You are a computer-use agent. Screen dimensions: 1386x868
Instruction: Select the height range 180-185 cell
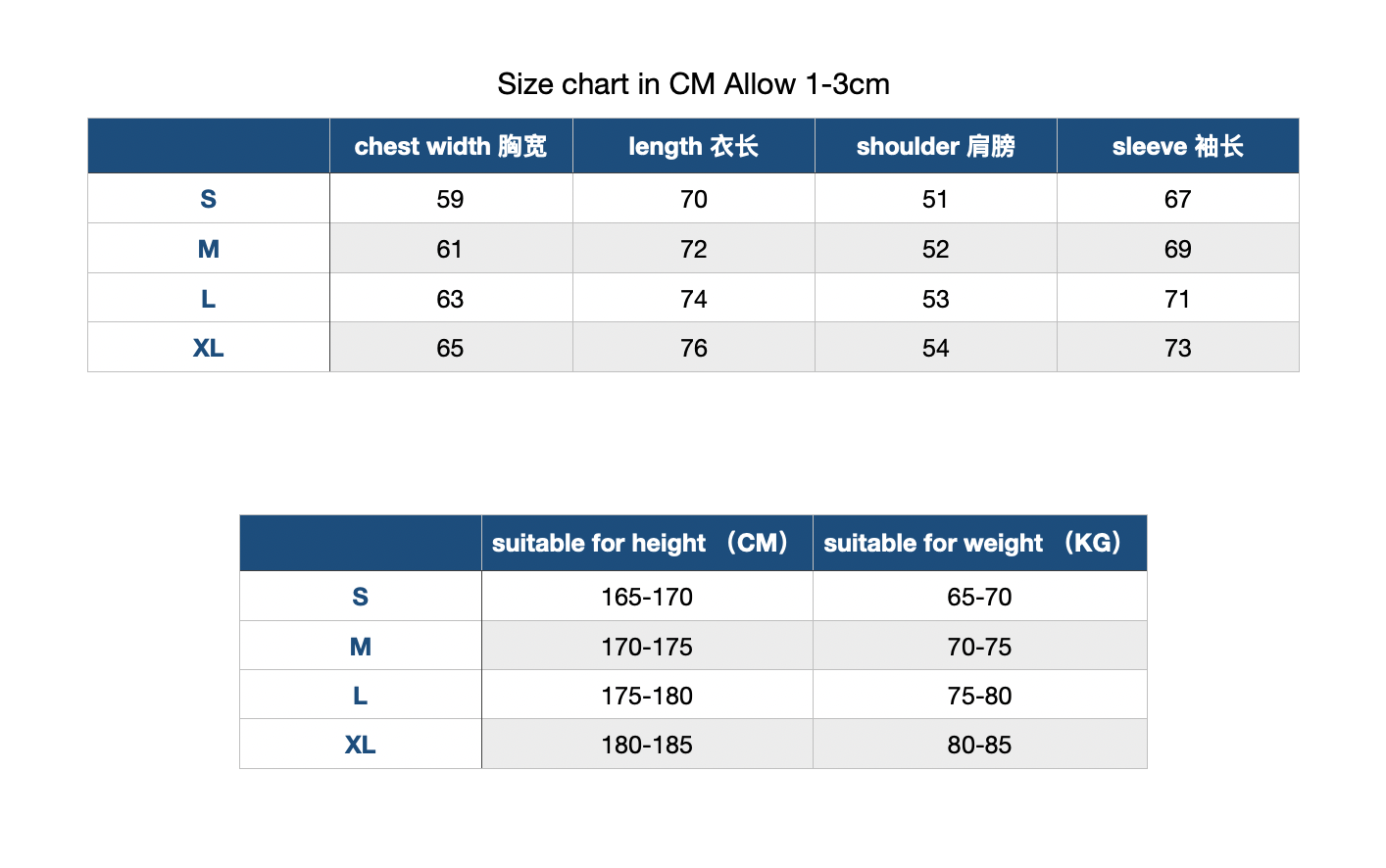tap(647, 745)
